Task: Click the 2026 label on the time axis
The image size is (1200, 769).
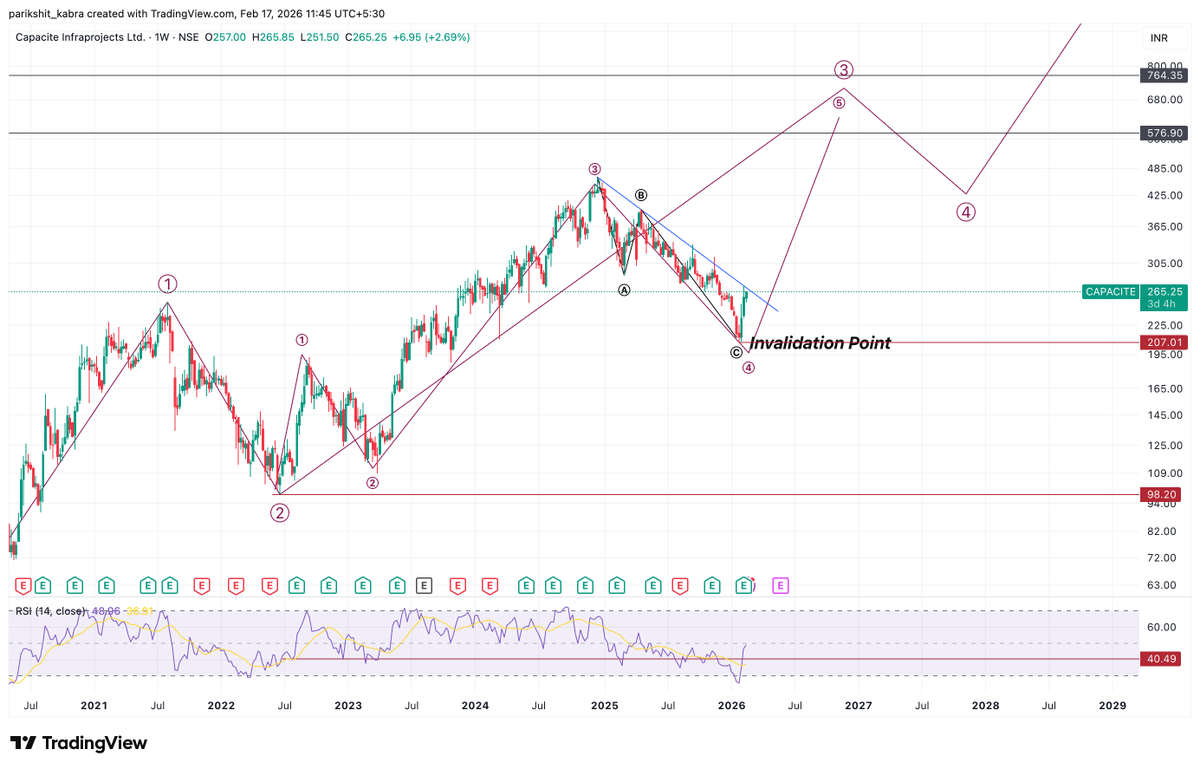Action: (x=731, y=706)
